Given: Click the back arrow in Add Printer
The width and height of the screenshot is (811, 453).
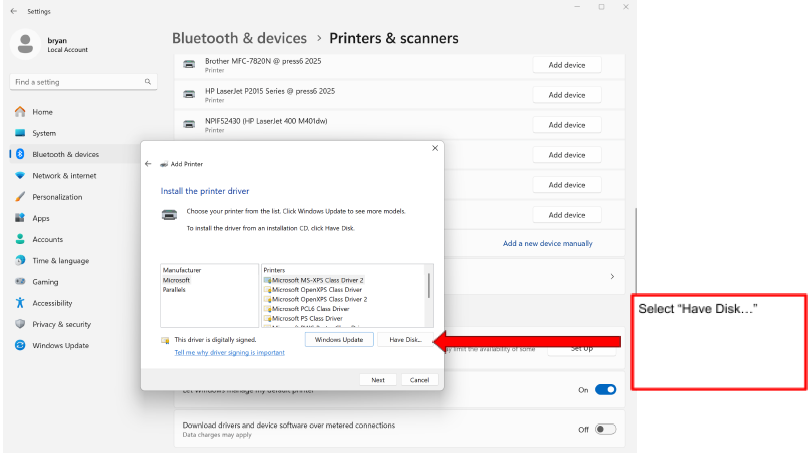Looking at the screenshot, I should [x=148, y=164].
